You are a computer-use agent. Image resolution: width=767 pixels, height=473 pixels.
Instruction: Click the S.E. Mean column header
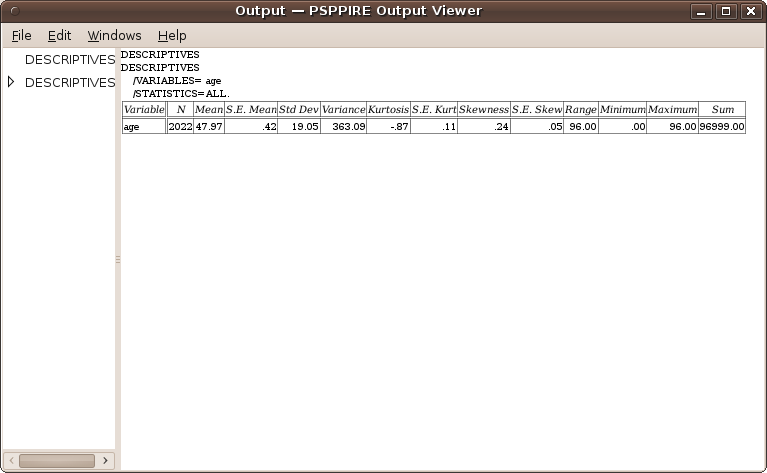pyautogui.click(x=251, y=110)
